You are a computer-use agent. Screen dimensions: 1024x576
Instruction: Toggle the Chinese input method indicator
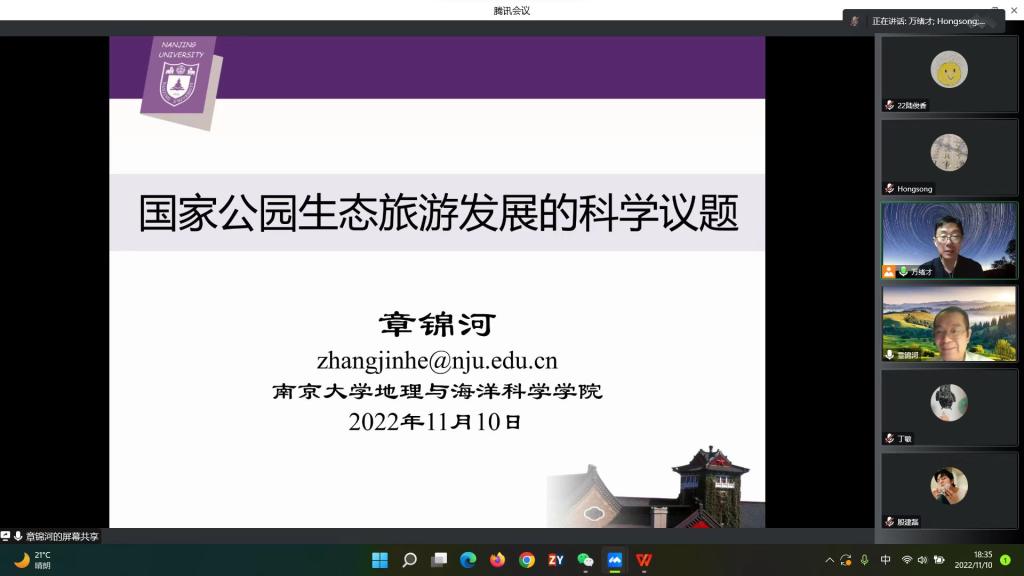pos(885,560)
